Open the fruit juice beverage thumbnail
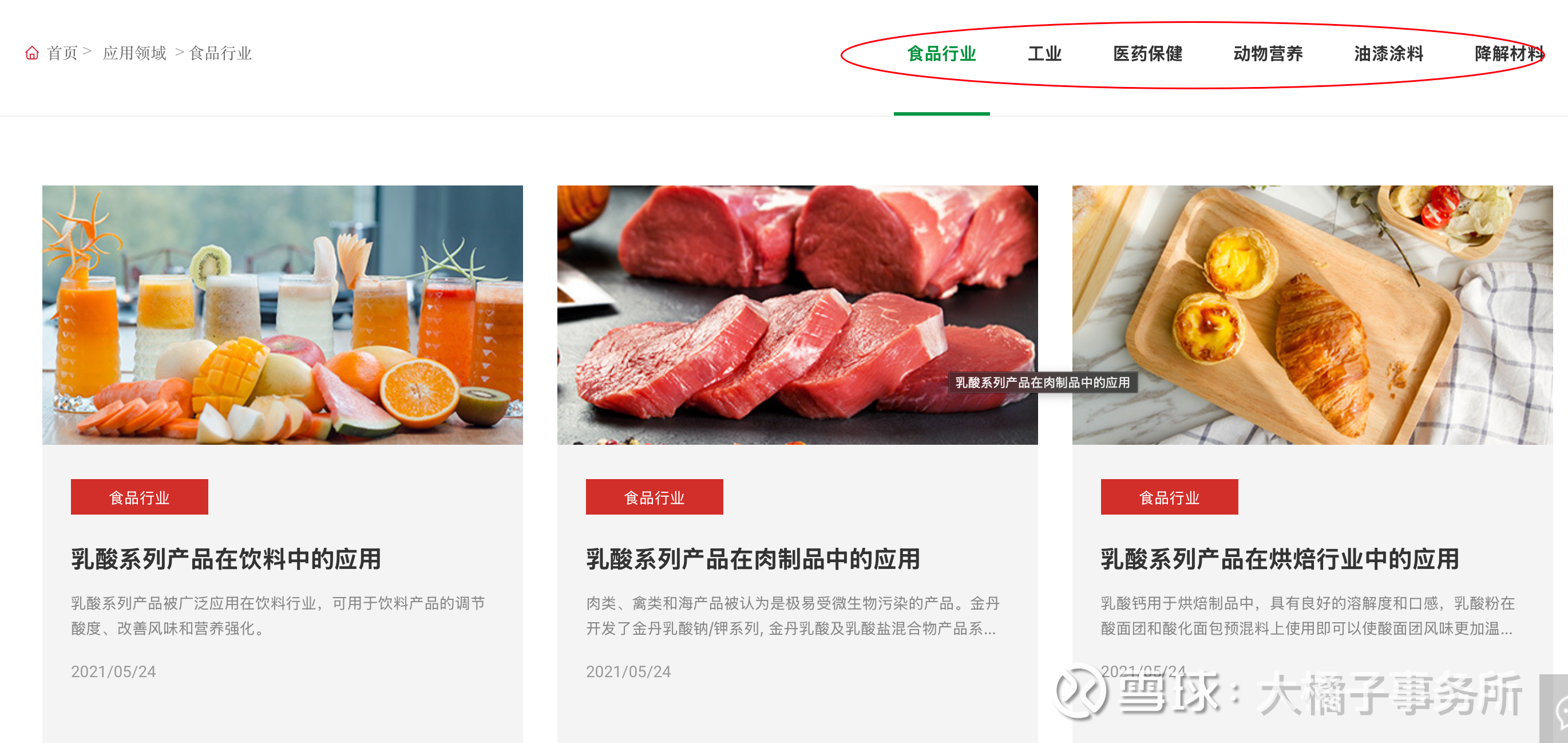Screen dimensions: 1568x743 coord(283,315)
